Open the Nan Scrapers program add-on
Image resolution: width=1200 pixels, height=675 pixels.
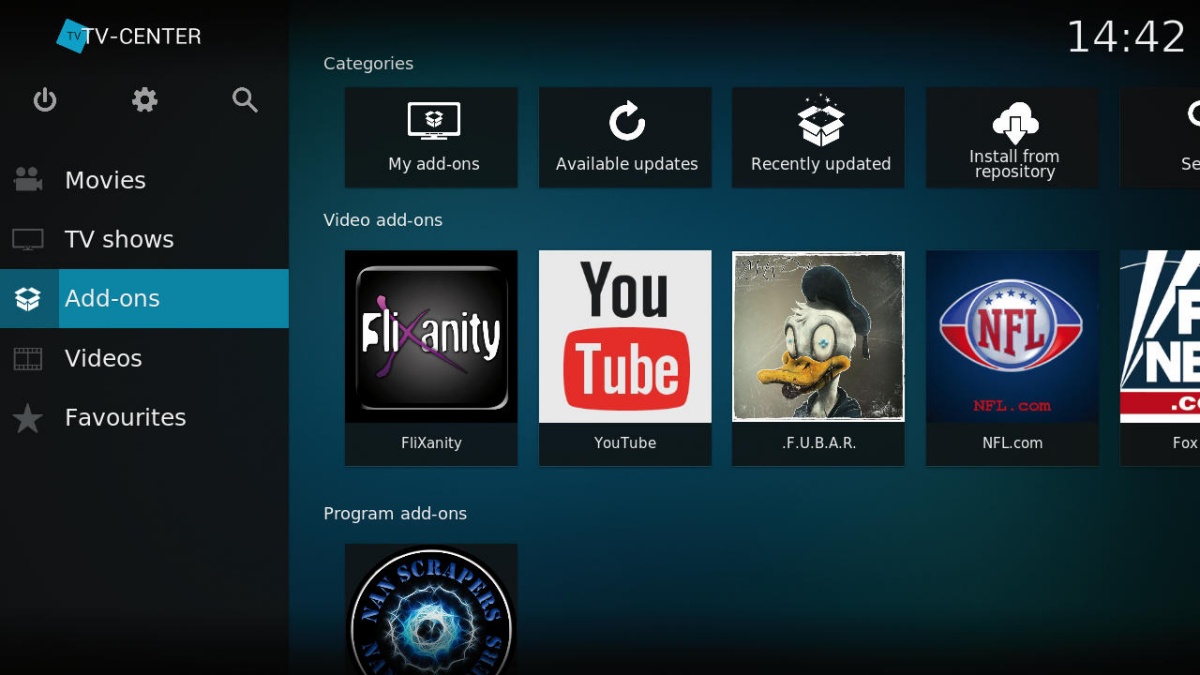(431, 609)
